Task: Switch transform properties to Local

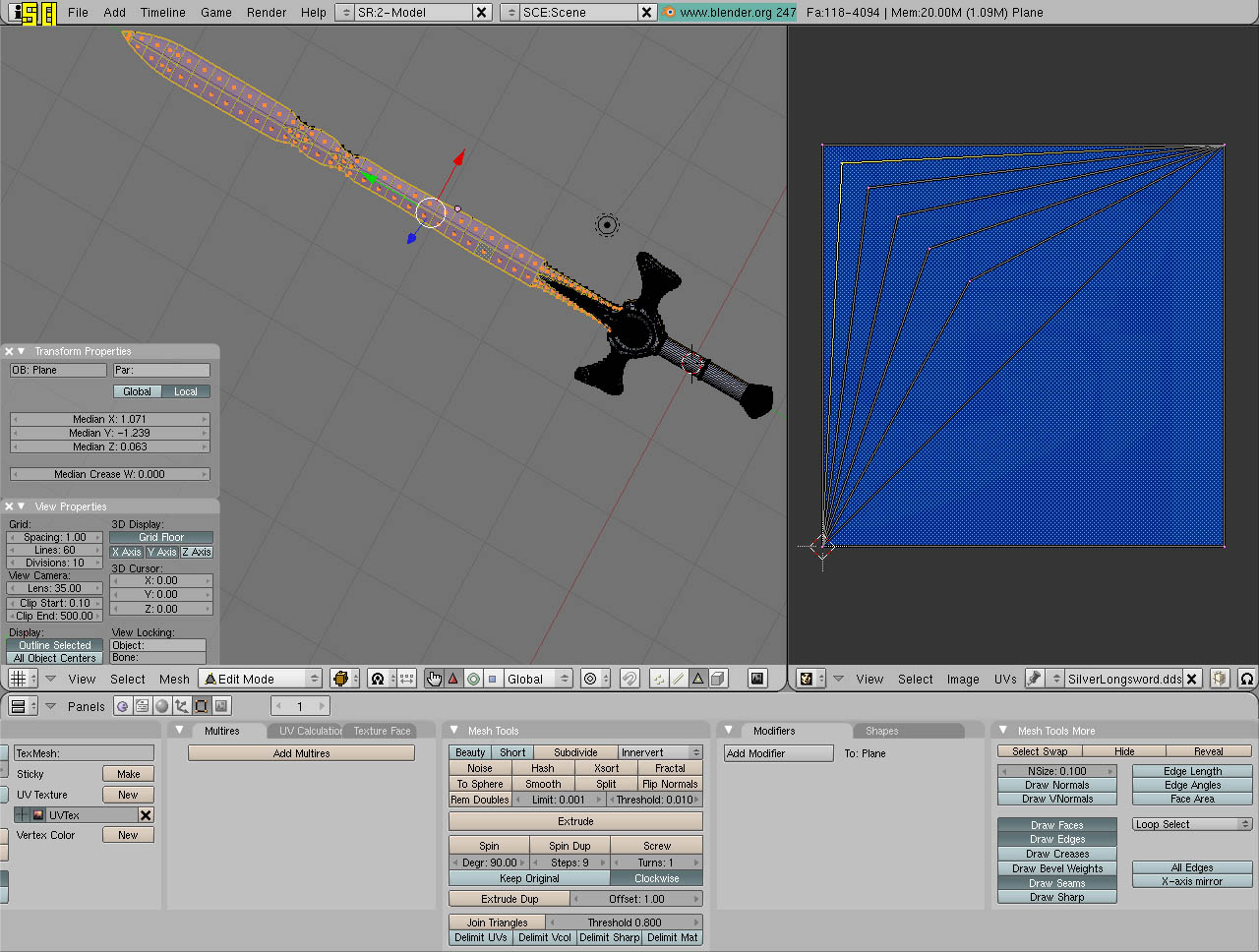Action: [x=186, y=391]
